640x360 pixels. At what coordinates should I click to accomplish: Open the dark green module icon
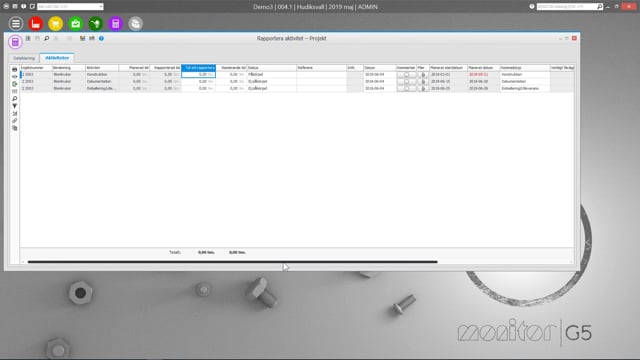click(x=96, y=24)
